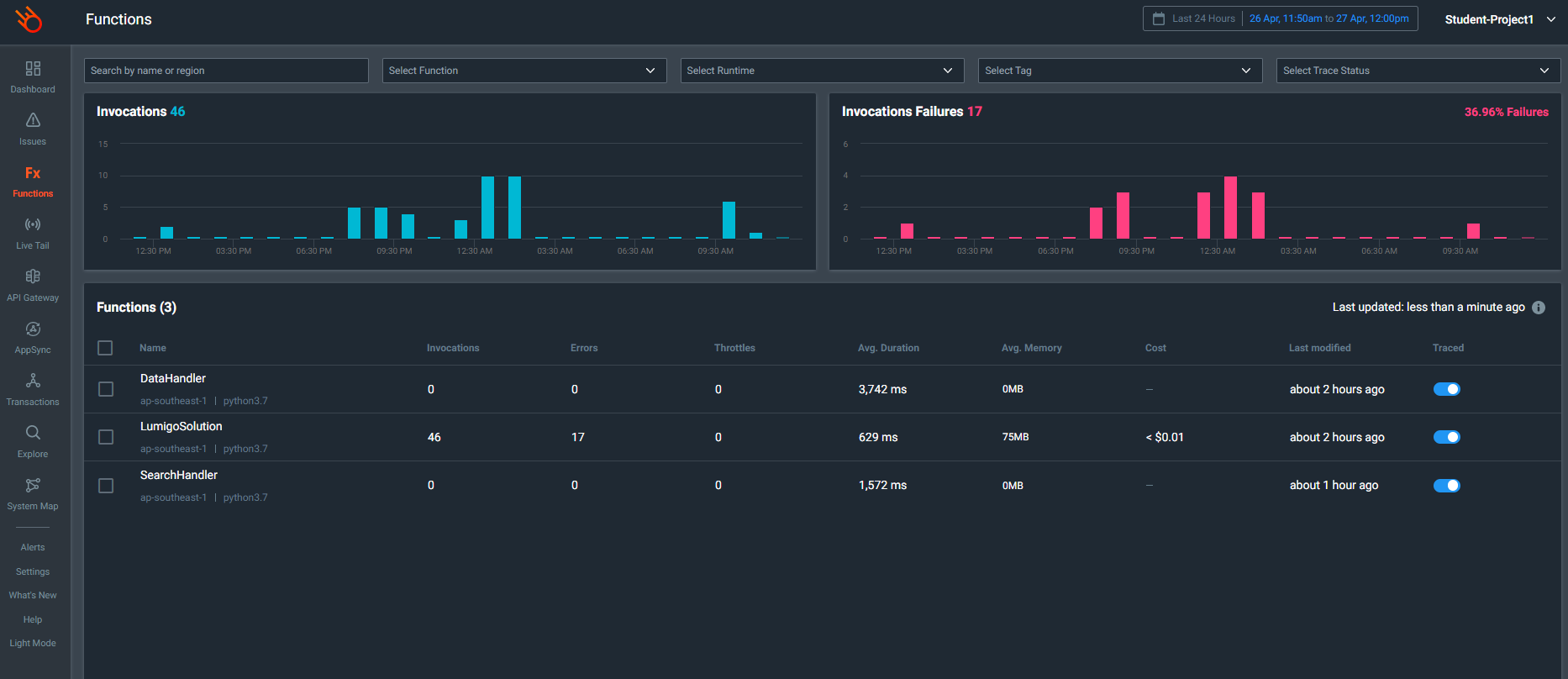The image size is (1568, 679).
Task: Sort by the Errors column header
Action: [x=584, y=348]
